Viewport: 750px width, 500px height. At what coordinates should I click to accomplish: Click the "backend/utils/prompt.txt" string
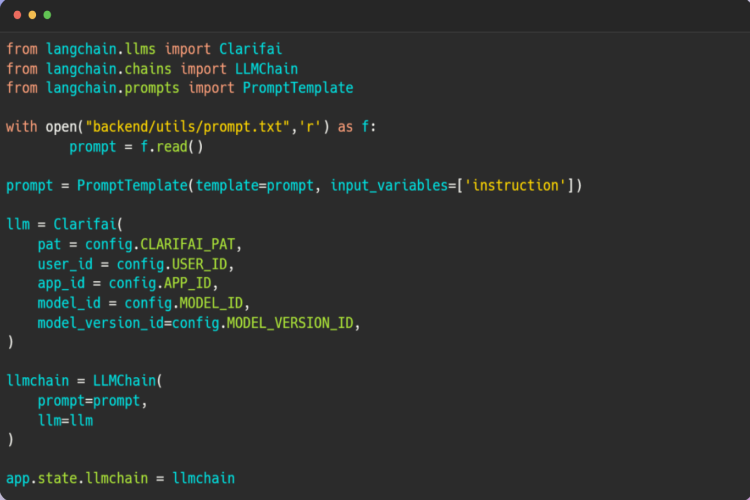(188, 127)
